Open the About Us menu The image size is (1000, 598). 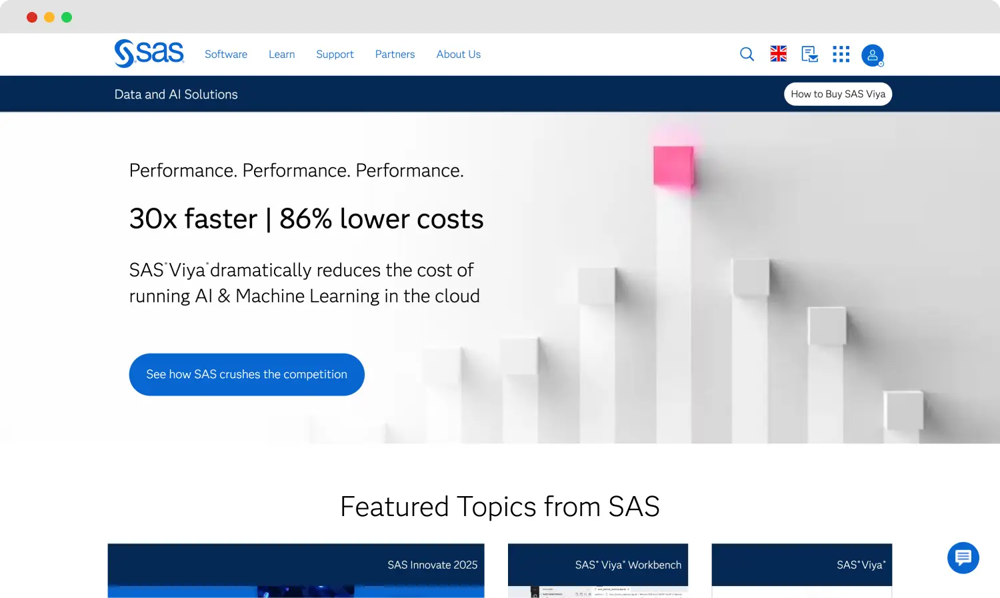458,55
